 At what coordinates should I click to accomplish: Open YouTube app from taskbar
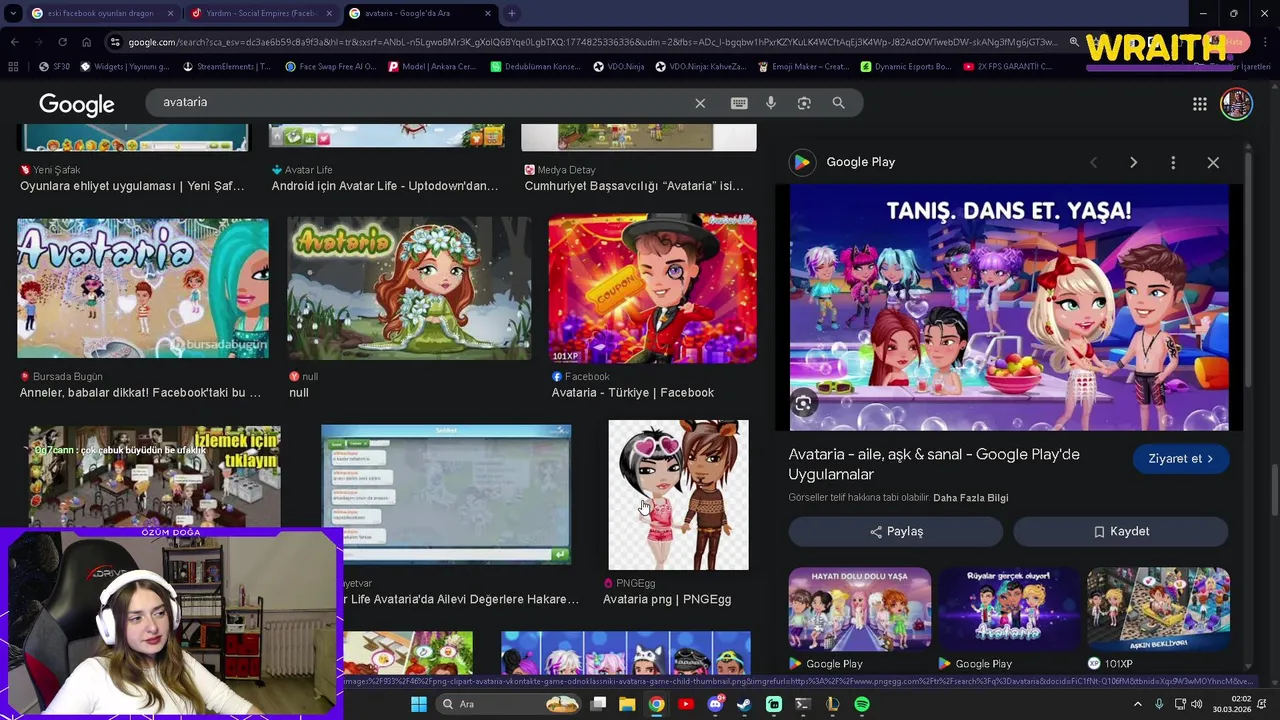pyautogui.click(x=685, y=704)
